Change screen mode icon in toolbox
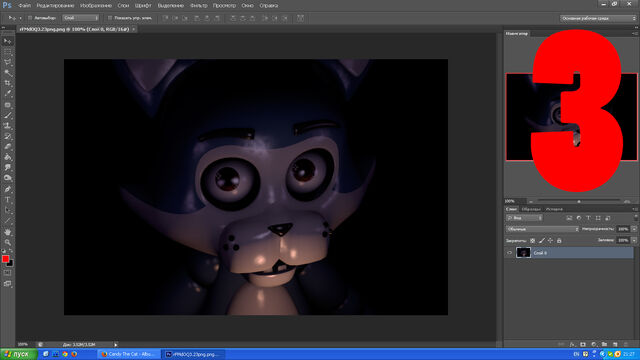 pos(8,284)
